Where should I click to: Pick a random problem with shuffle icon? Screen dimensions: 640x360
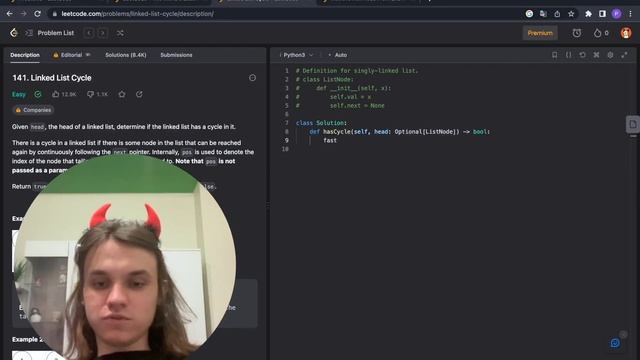pos(120,33)
